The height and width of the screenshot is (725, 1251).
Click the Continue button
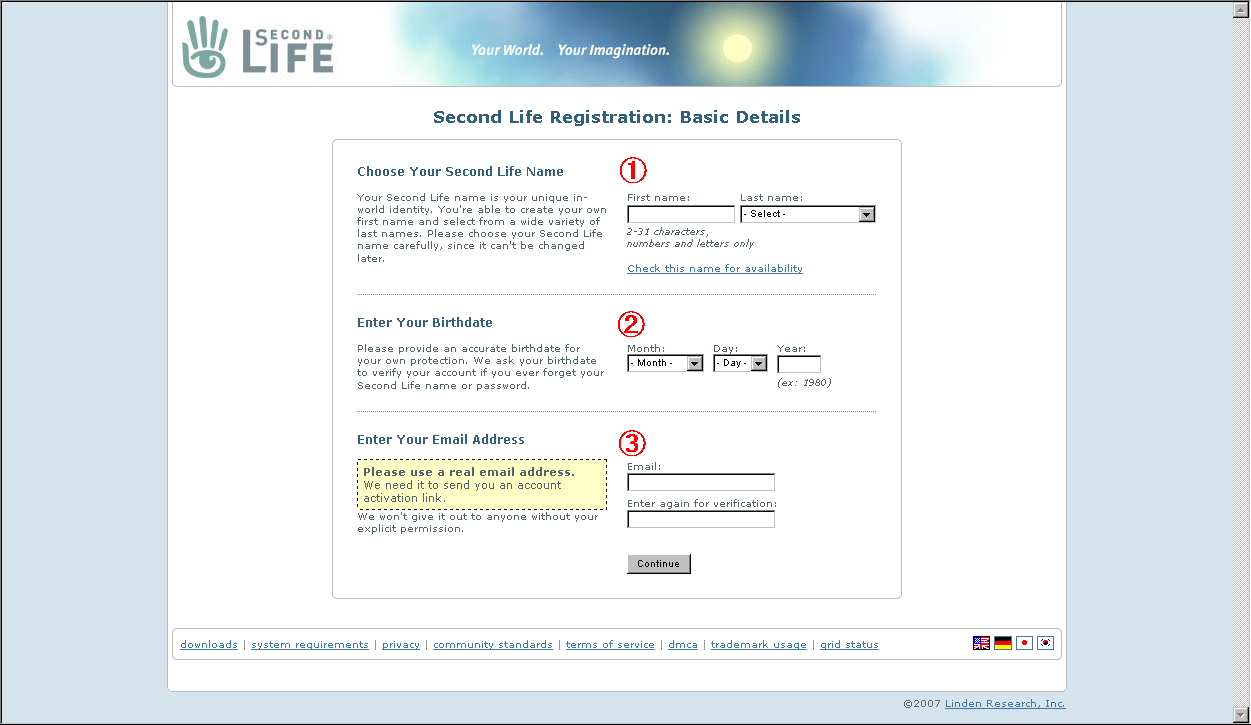point(659,564)
